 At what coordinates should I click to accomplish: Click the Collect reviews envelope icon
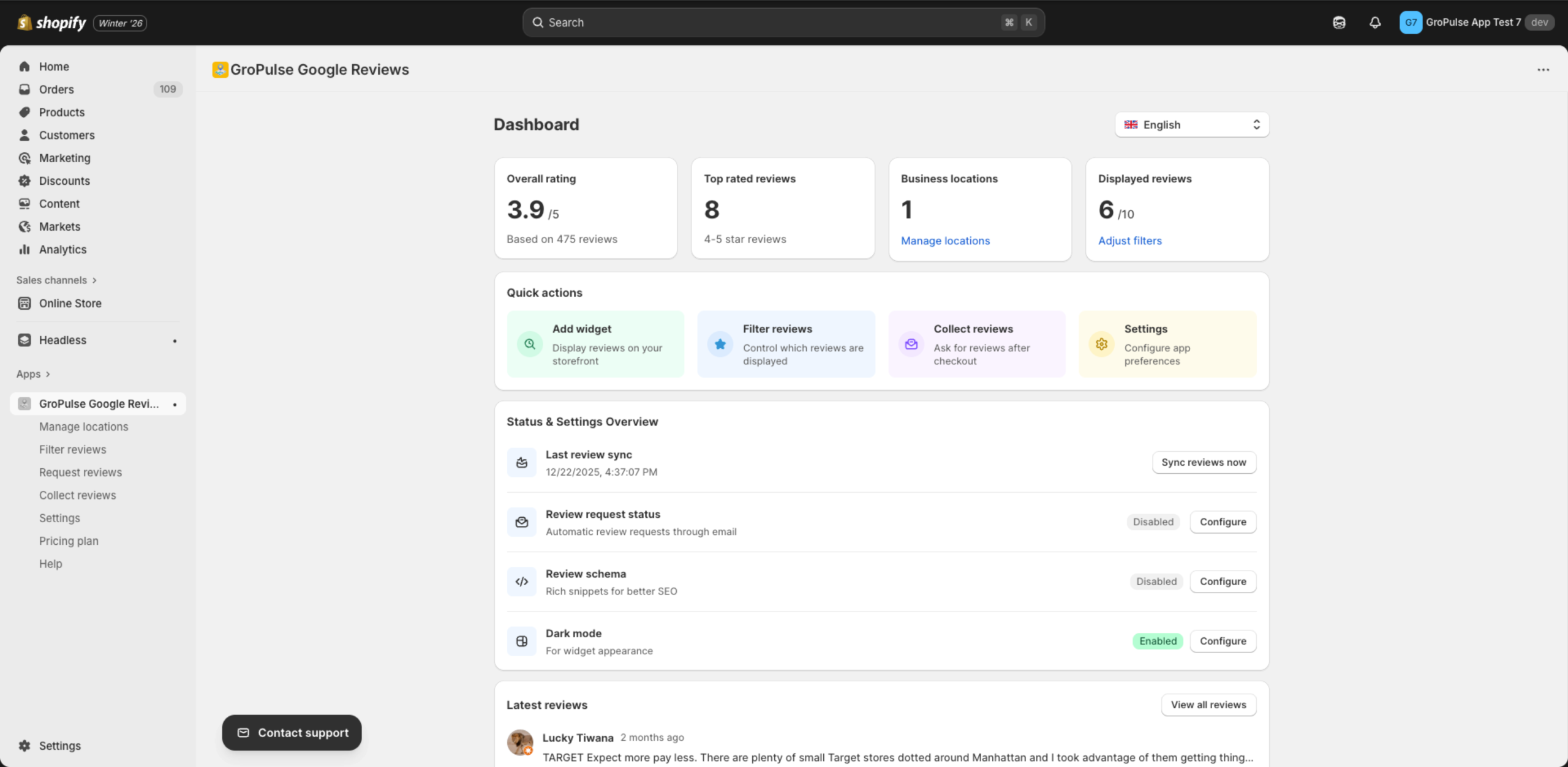[x=911, y=343]
